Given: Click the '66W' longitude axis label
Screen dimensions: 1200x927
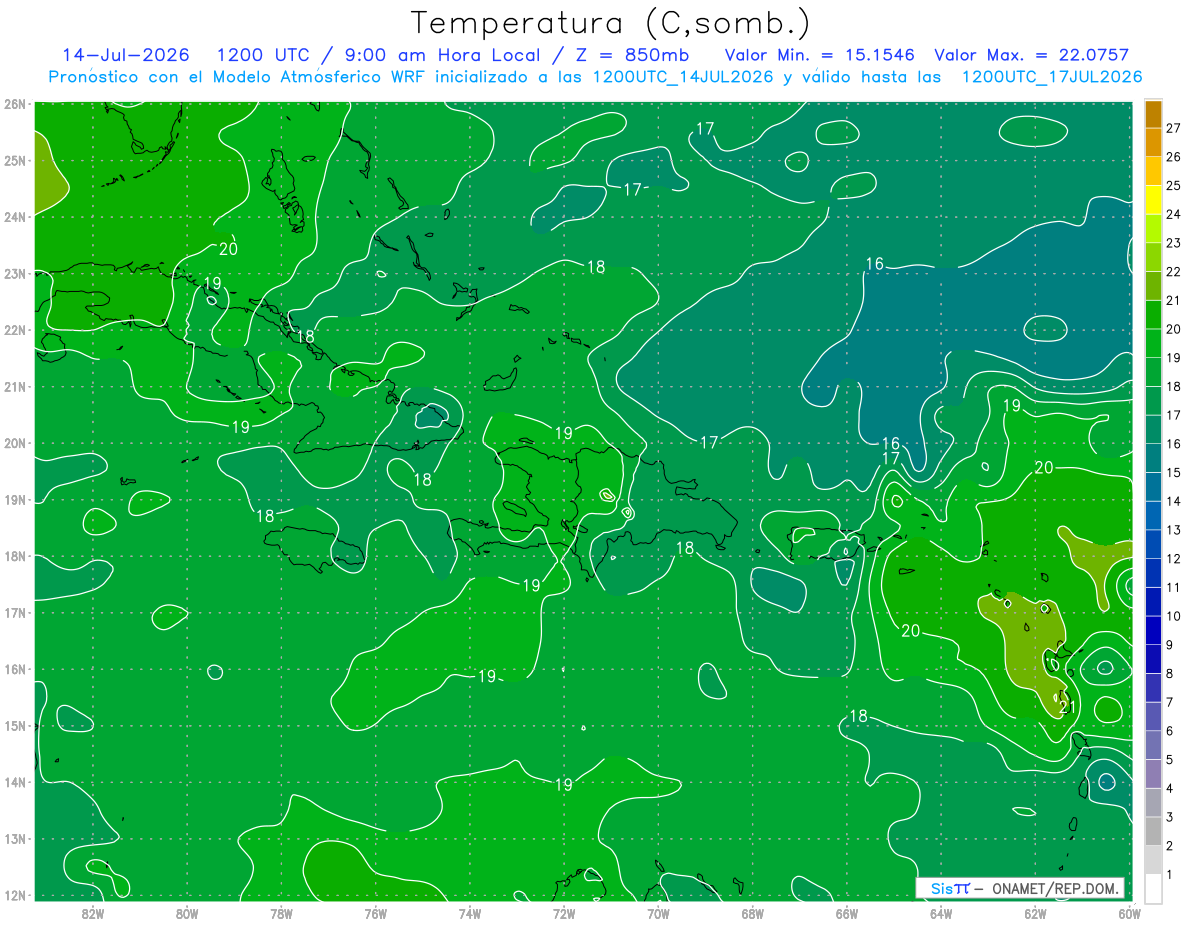Looking at the screenshot, I should [847, 913].
